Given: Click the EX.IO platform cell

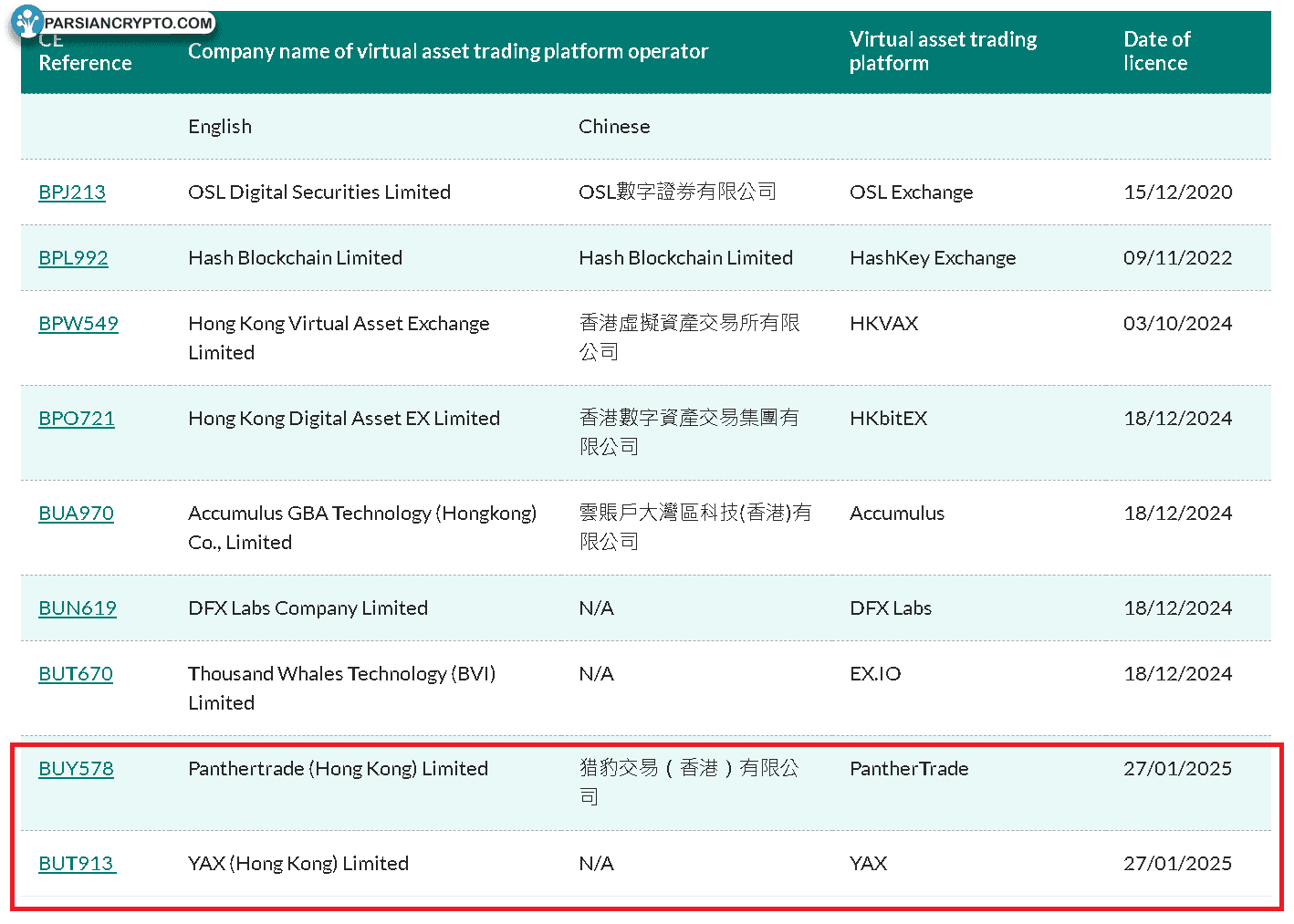Looking at the screenshot, I should (x=875, y=674).
